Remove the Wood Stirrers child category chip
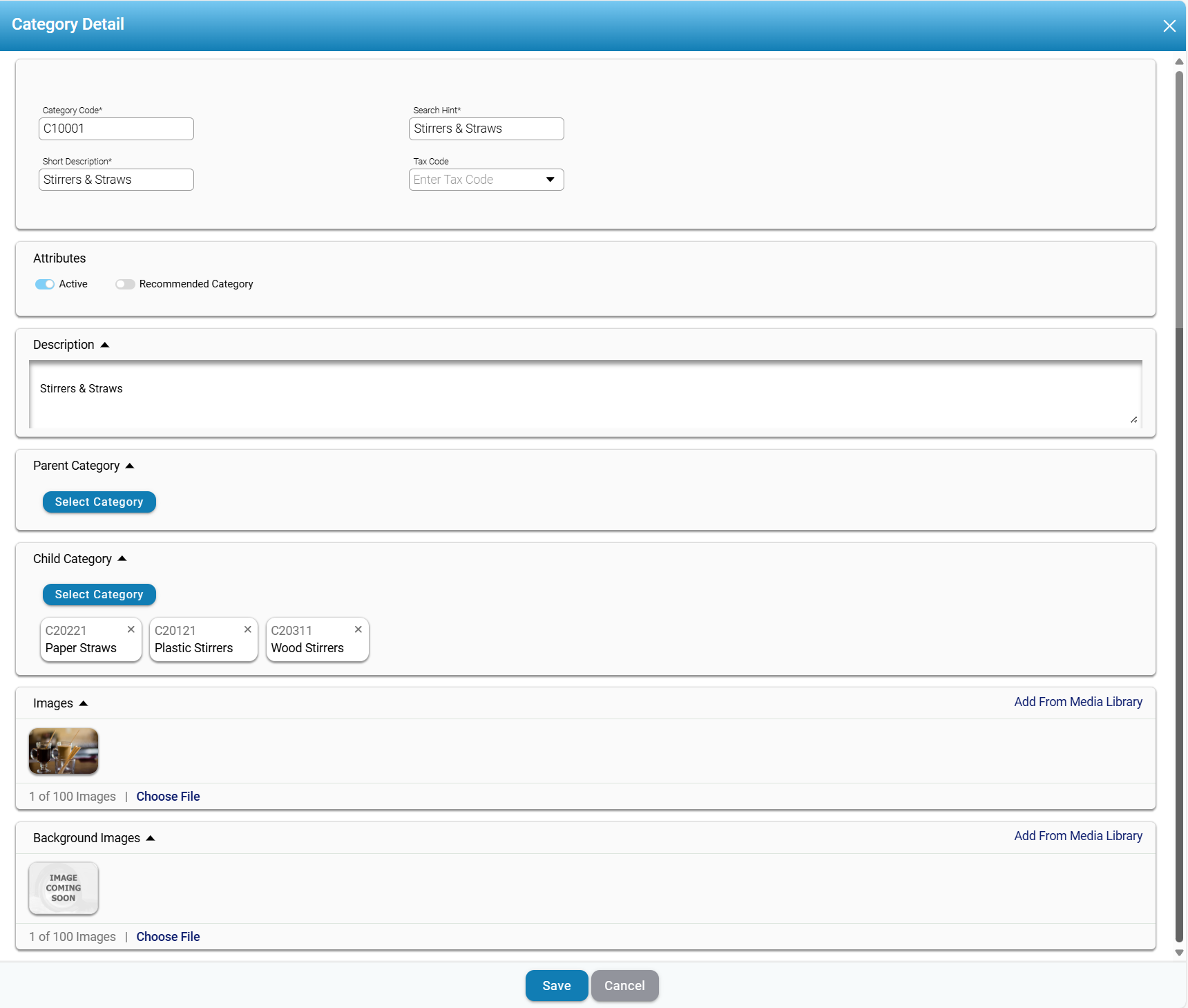The image size is (1188, 1008). (x=358, y=629)
